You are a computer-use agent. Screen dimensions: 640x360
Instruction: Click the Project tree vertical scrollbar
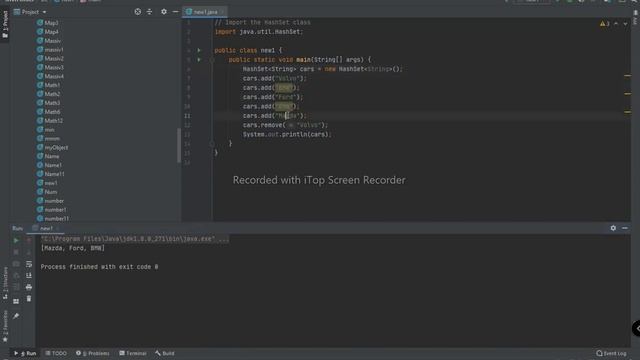179,145
